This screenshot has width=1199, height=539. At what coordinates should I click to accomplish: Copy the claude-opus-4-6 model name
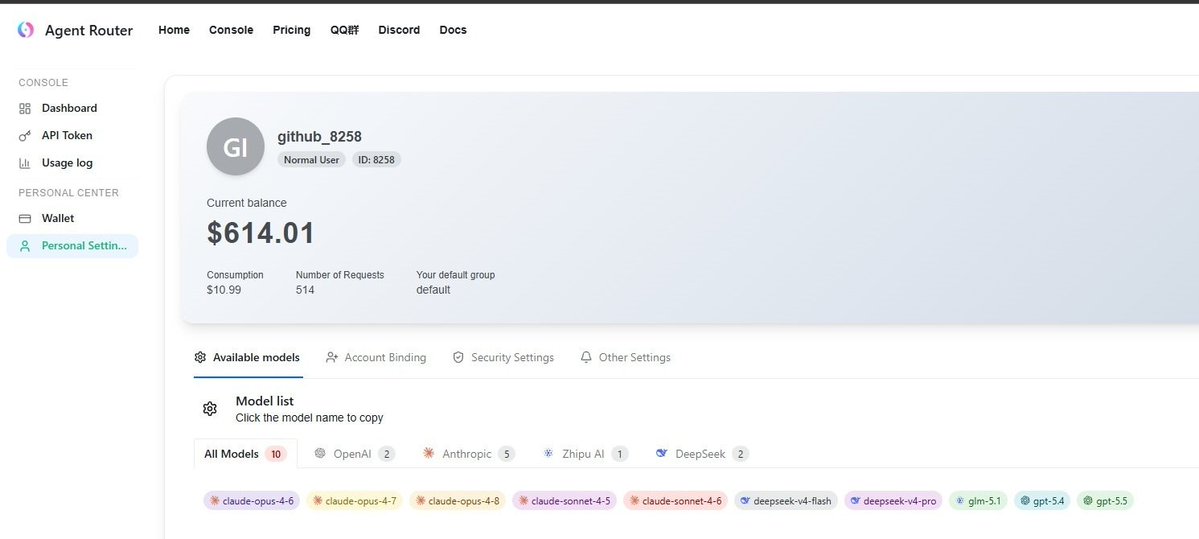tap(252, 502)
